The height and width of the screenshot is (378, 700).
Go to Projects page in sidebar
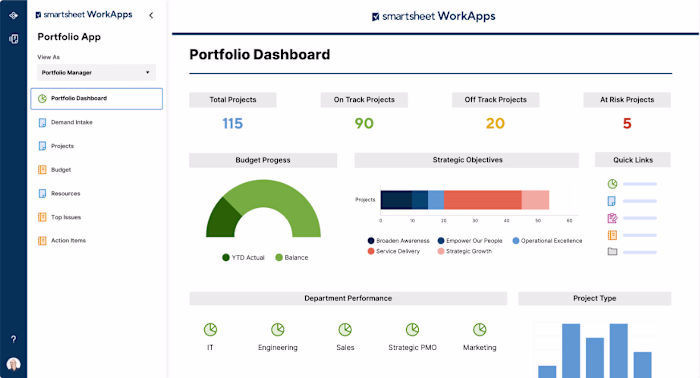[x=62, y=146]
